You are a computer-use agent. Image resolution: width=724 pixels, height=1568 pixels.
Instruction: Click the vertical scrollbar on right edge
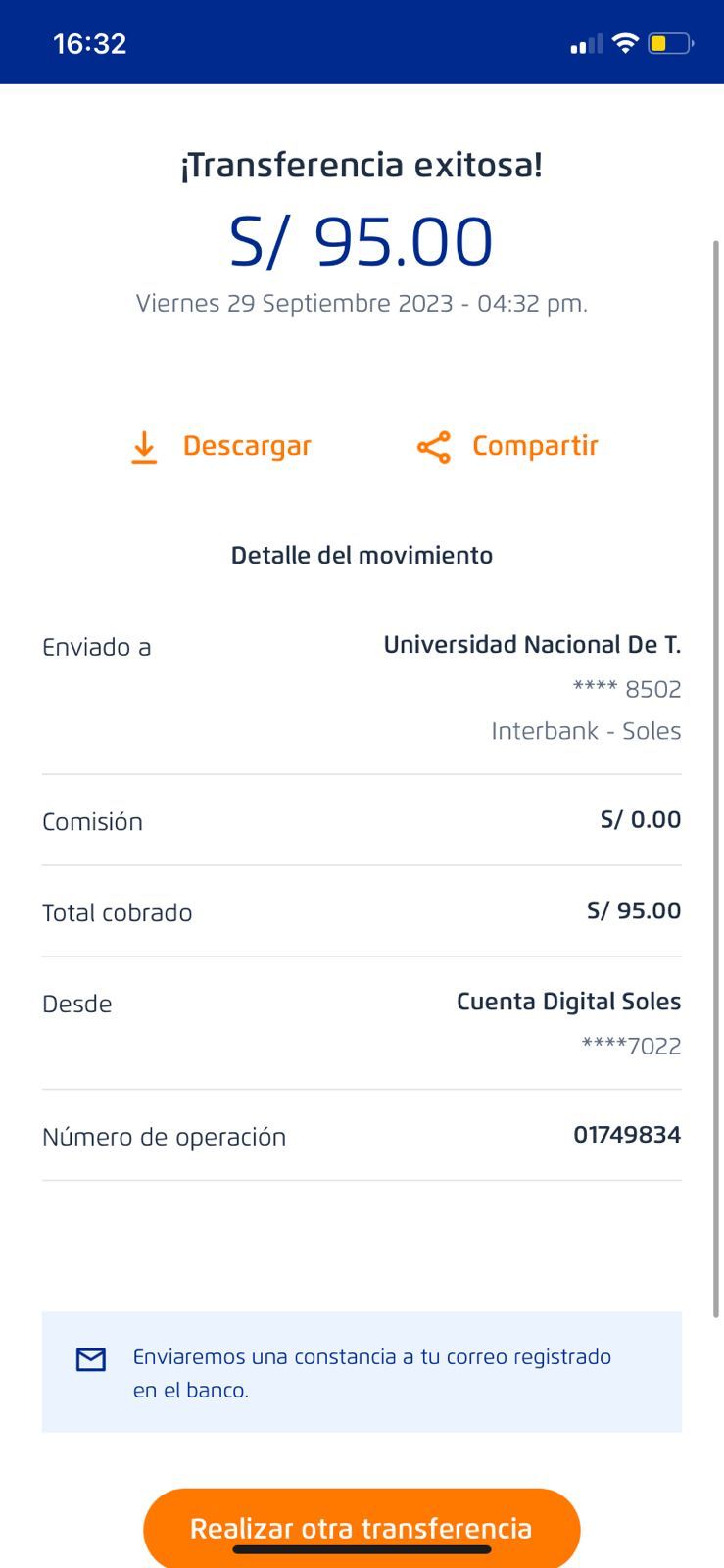(716, 774)
